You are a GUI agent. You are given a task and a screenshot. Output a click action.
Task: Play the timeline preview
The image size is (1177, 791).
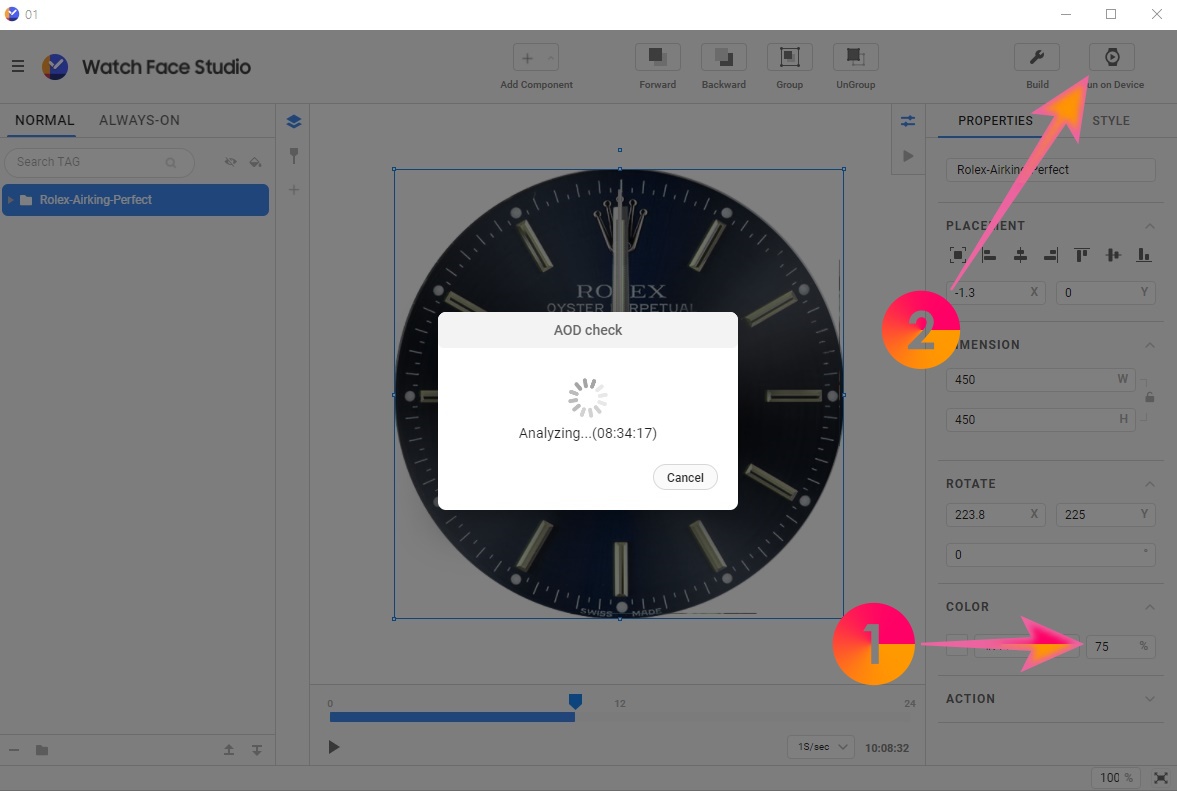(x=334, y=747)
